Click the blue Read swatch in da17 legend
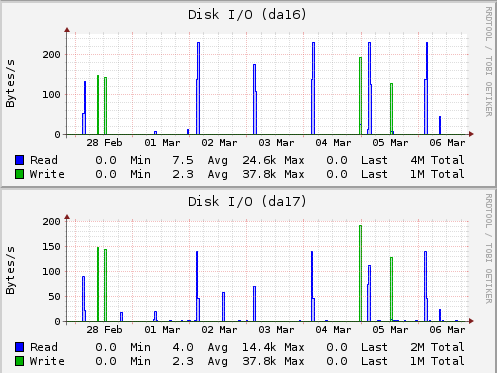 [20, 347]
